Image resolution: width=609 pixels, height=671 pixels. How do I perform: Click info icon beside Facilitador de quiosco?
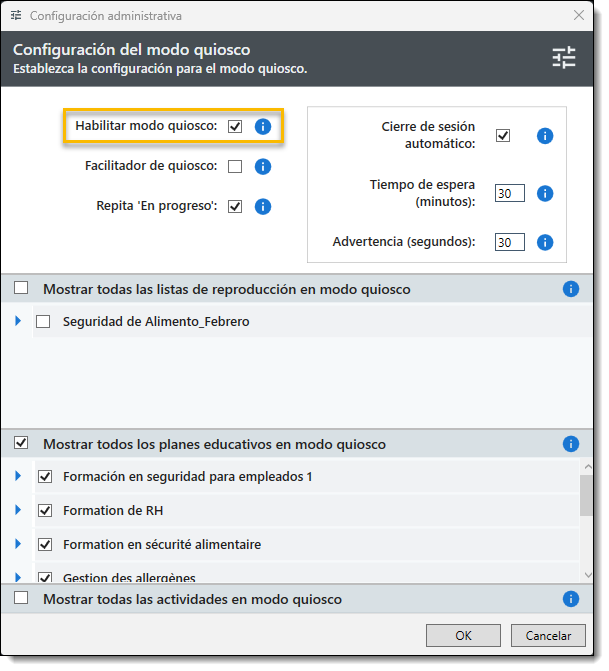pos(263,167)
